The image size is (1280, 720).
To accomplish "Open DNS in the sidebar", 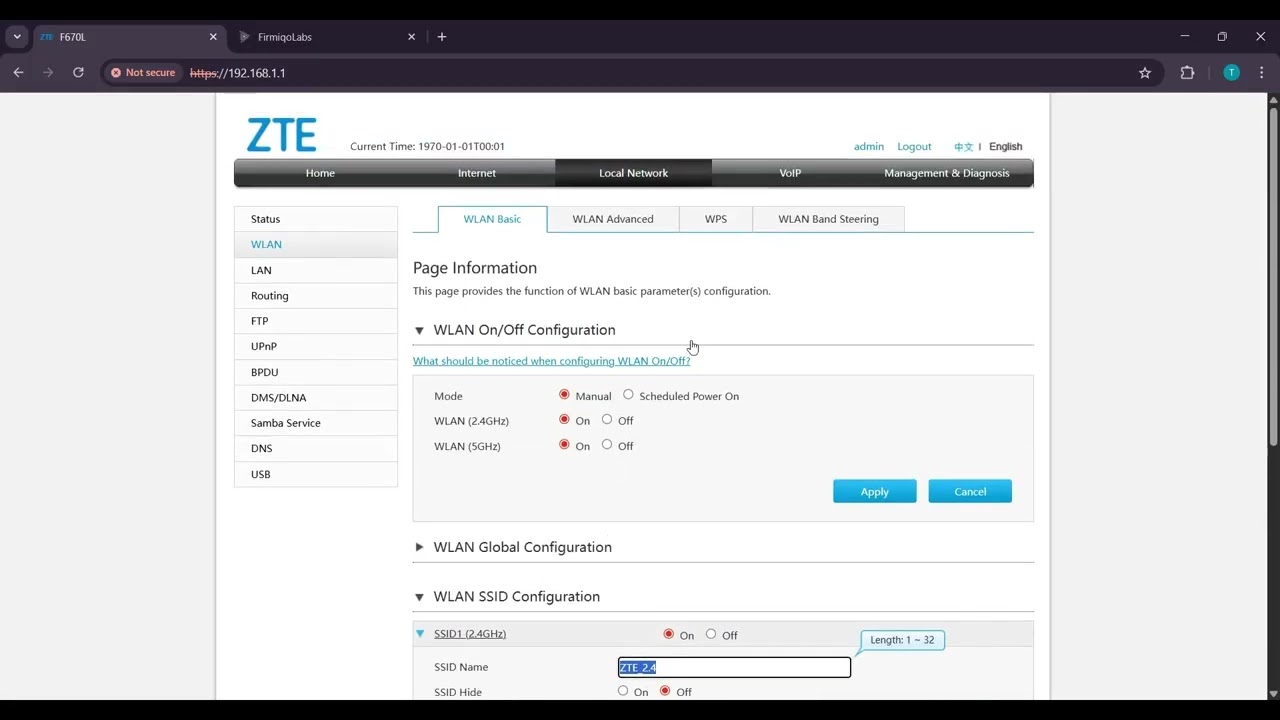I will click(316, 448).
